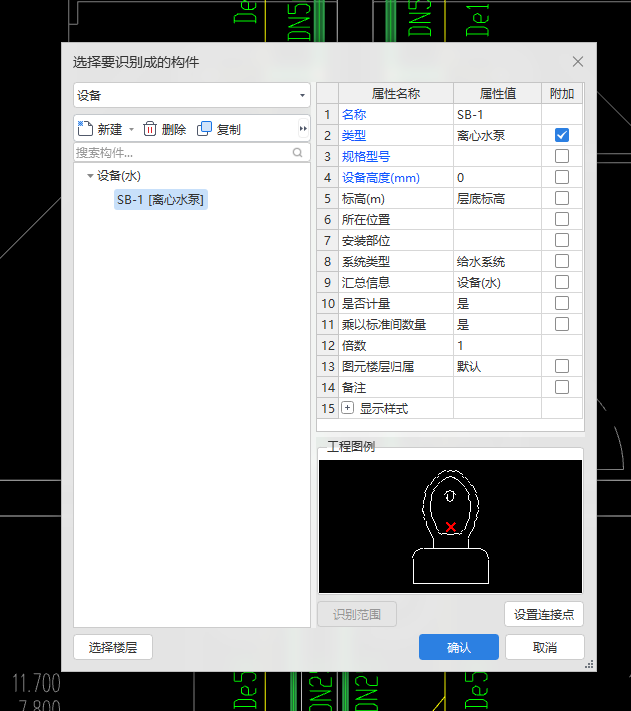Select SB-1 [离心水泵] in the tree
Viewport: 631px width, 711px height.
tap(160, 200)
